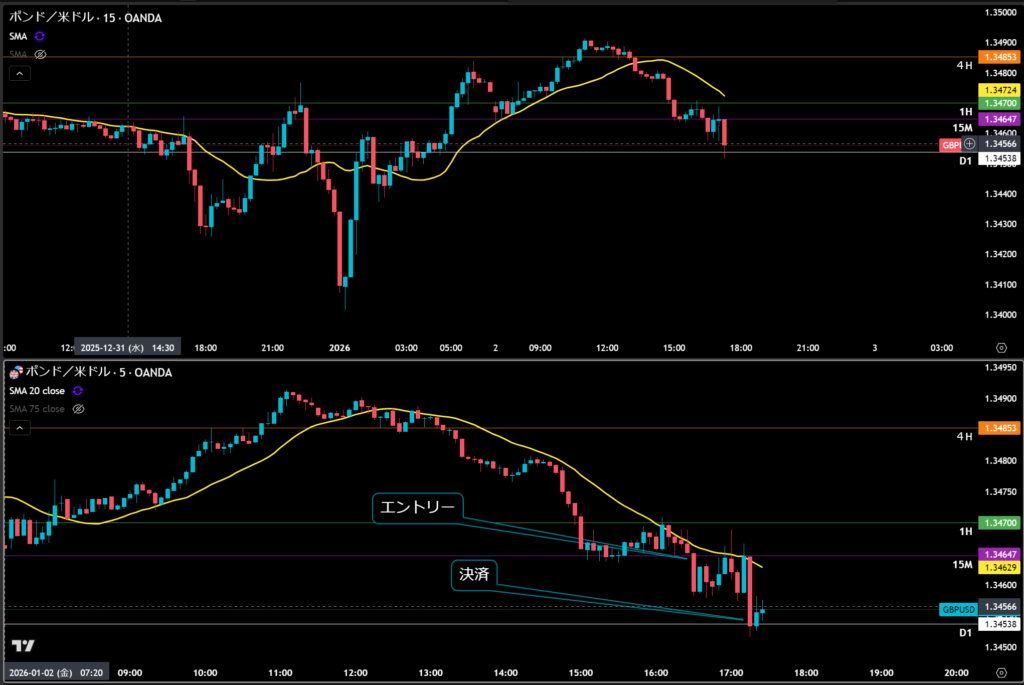
Task: Click the TradingView logo in lower chart
Action: [25, 646]
